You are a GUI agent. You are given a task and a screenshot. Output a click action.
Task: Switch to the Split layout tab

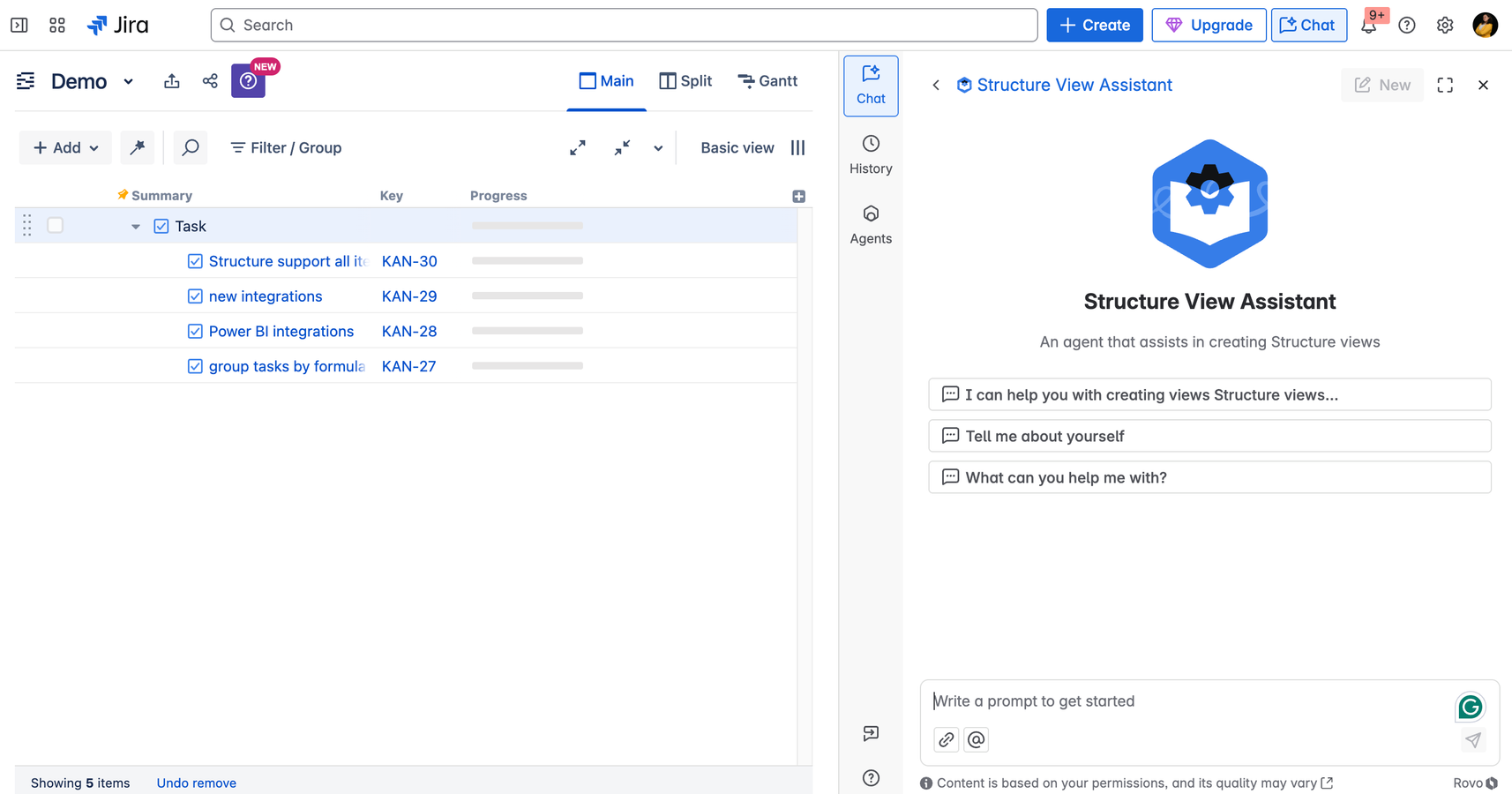(685, 81)
